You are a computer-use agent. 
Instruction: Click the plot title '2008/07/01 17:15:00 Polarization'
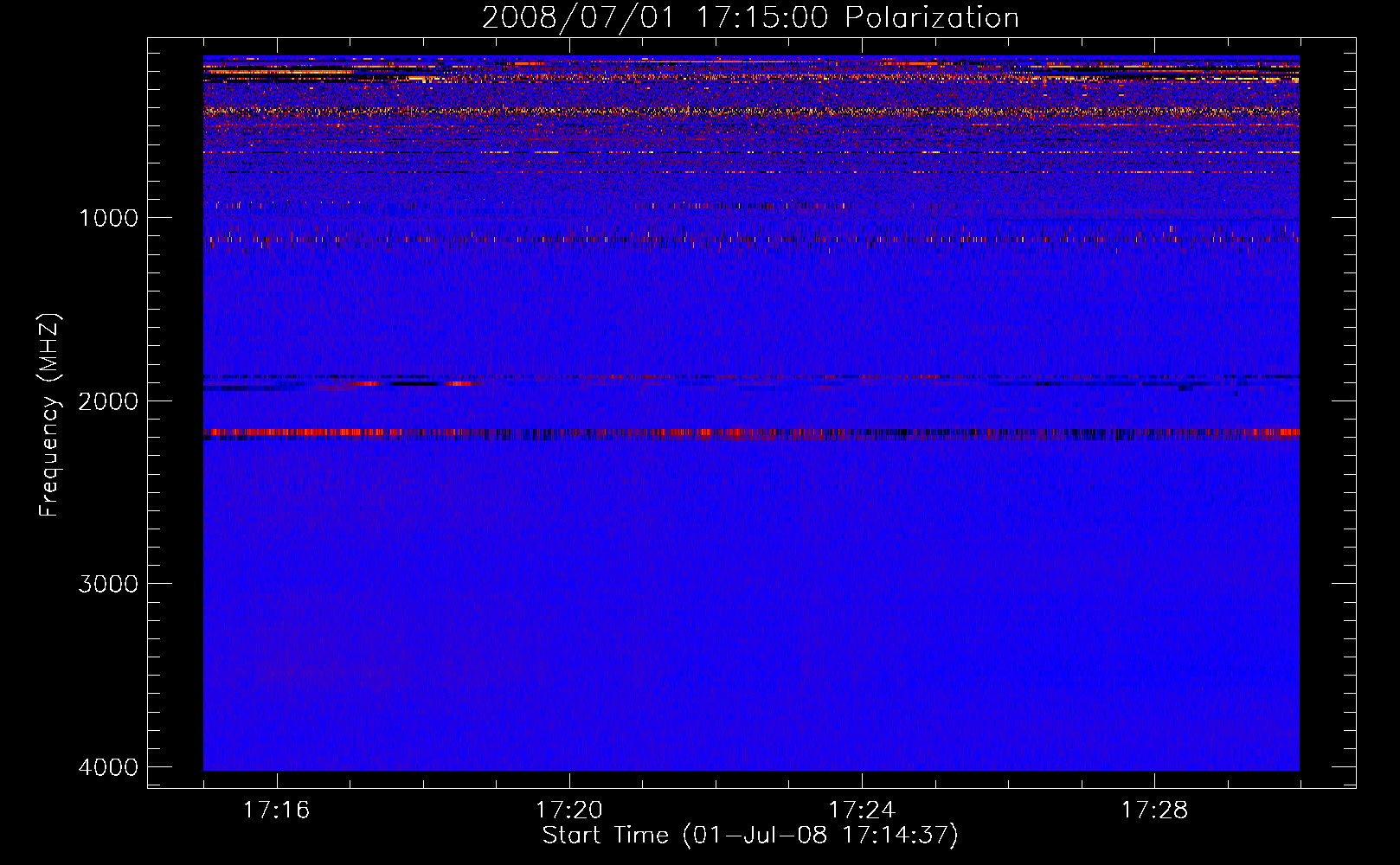pos(750,18)
